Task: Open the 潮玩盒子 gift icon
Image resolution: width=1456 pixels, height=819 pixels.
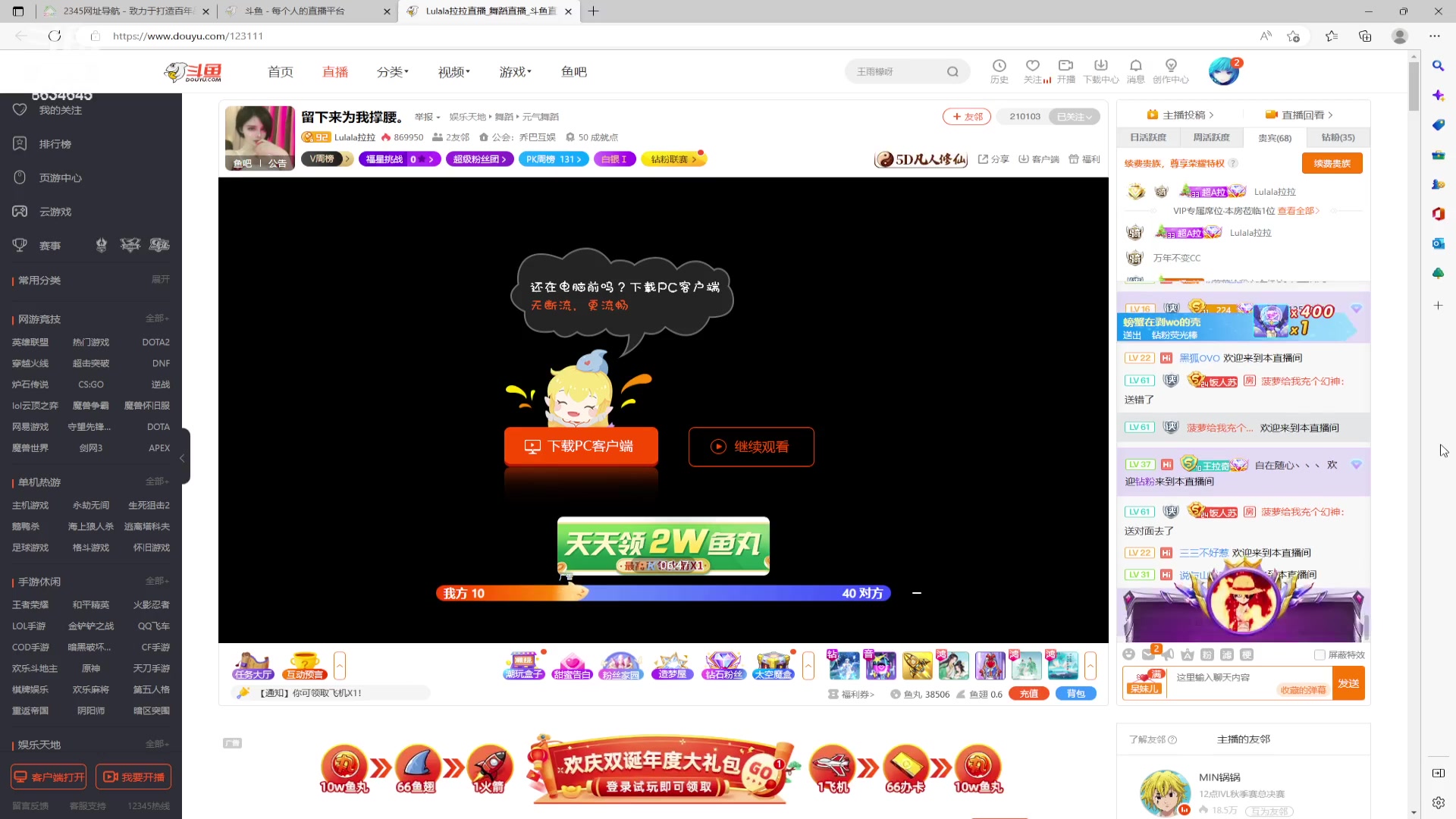Action: 522,664
